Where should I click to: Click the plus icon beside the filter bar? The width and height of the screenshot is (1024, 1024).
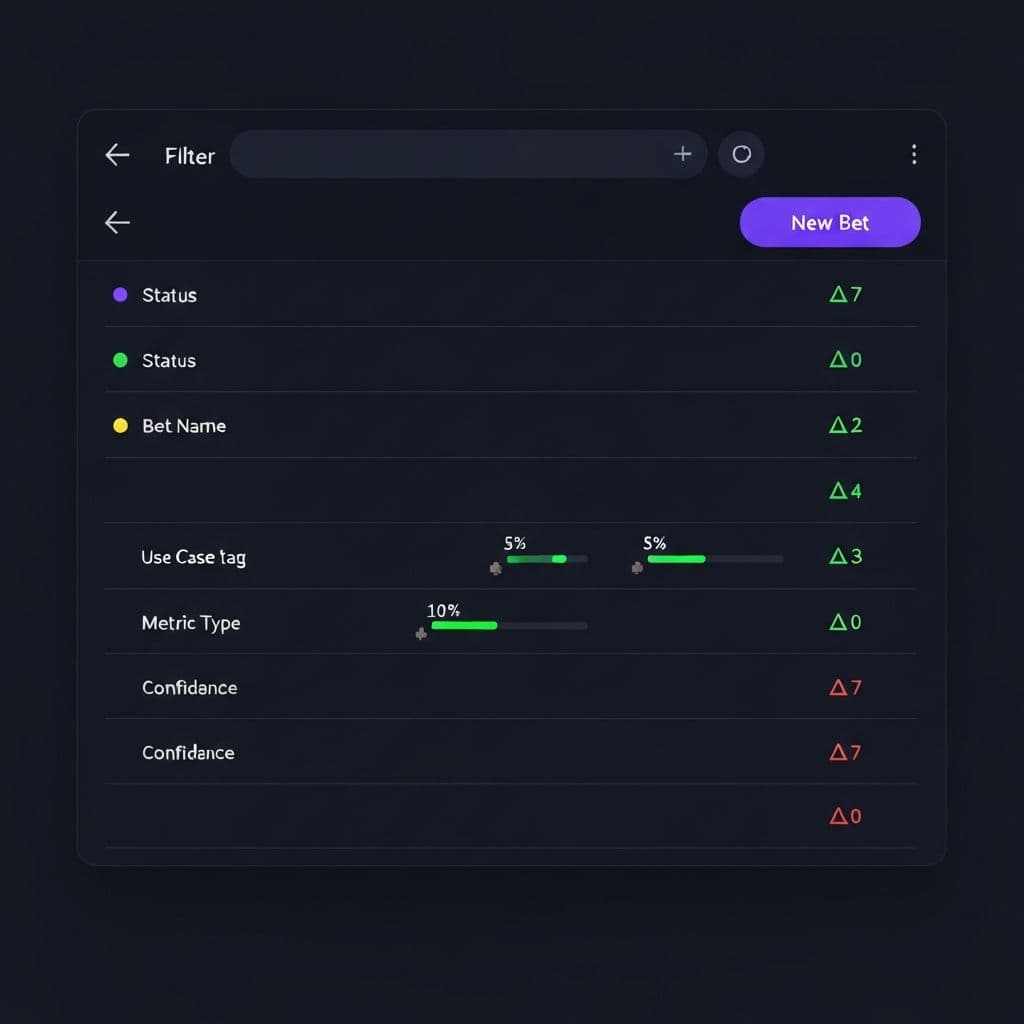coord(683,154)
